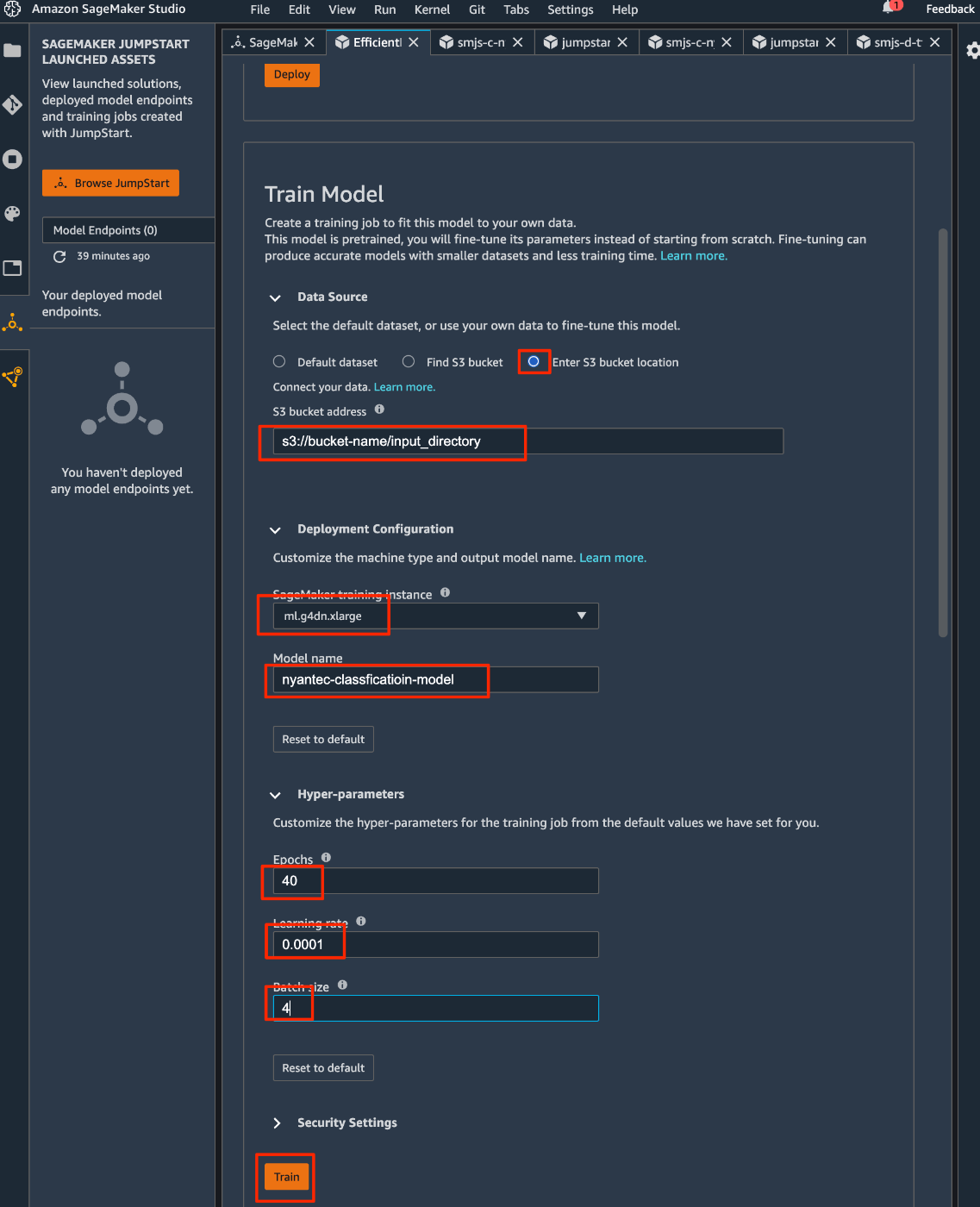Open the Settings menu
This screenshot has height=1207, width=980.
[x=571, y=9]
